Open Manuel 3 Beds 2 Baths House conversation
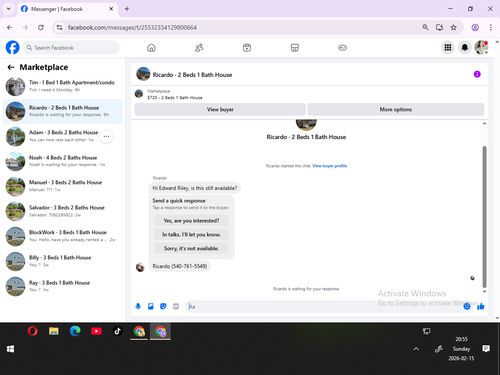This screenshot has width=500, height=375. pyautogui.click(x=63, y=186)
